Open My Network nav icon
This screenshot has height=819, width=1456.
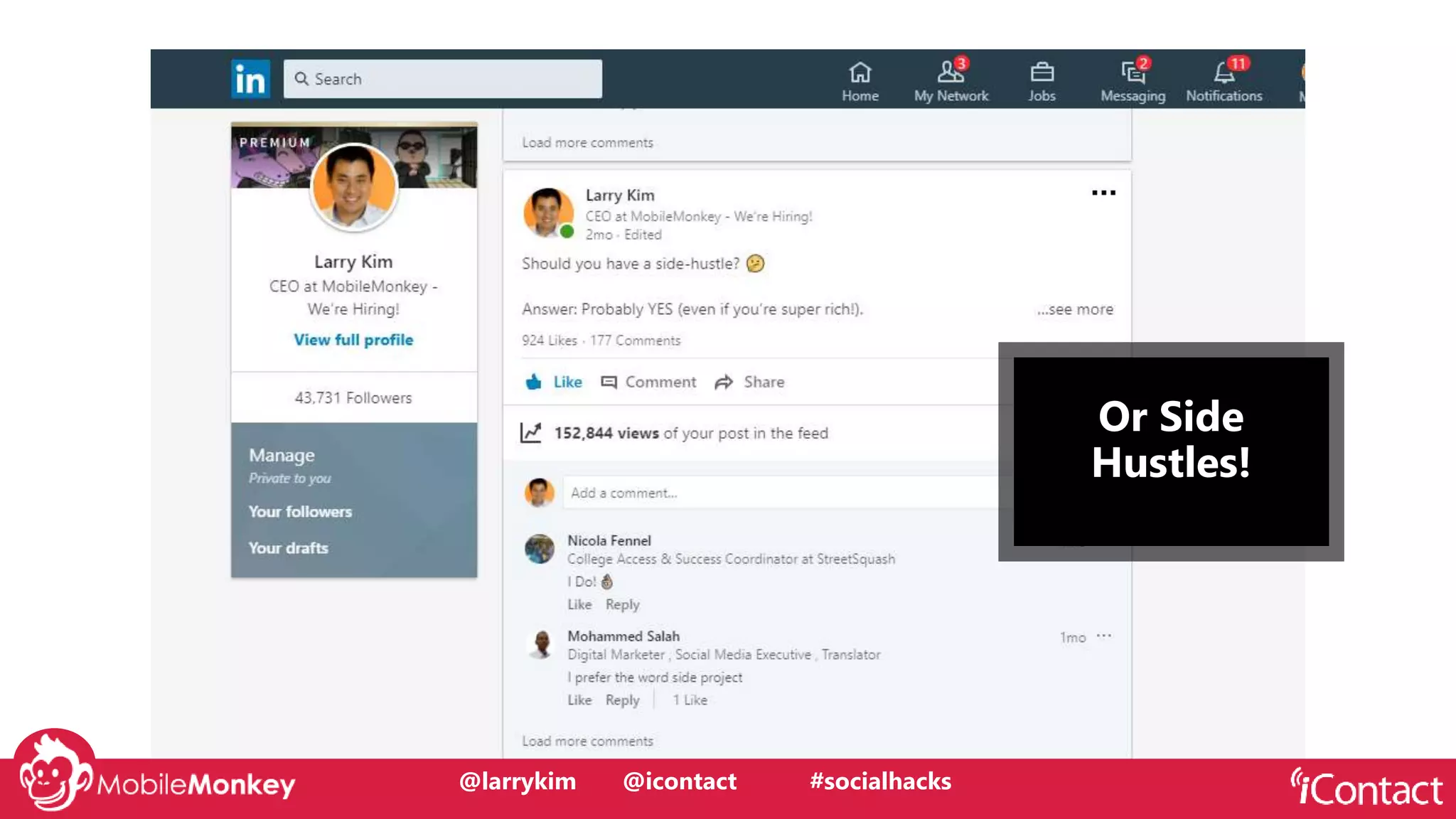point(951,72)
